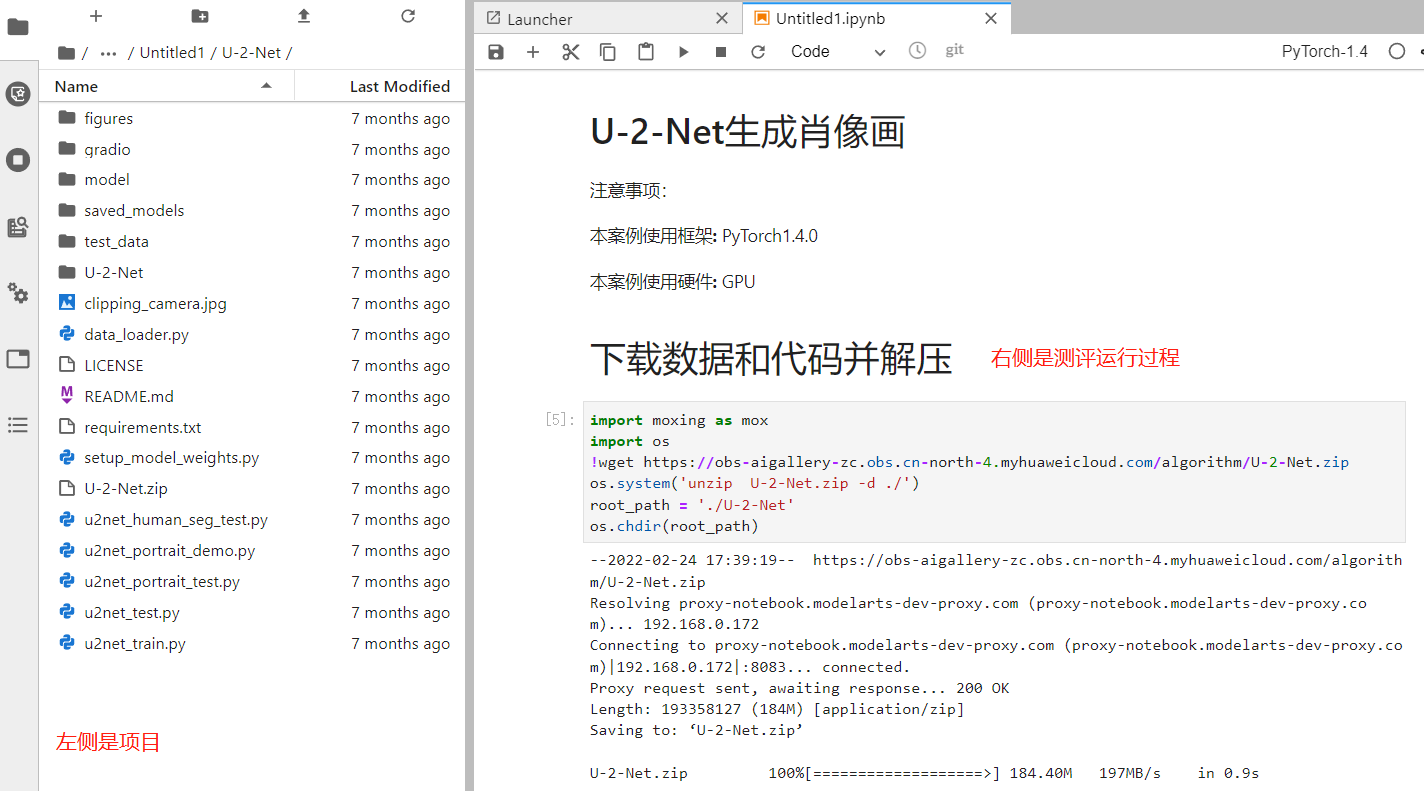
Task: Click the '本案例使用框架: PyTorch1.4.0' line
Action: coord(704,236)
